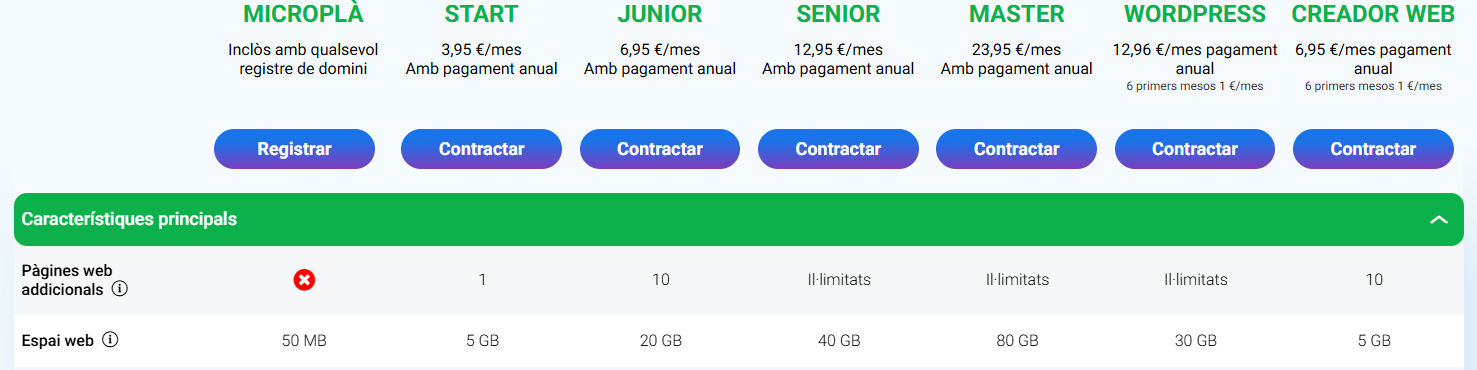Click Registrar button for Microplà
Viewport: 1477px width, 370px height.
[294, 149]
